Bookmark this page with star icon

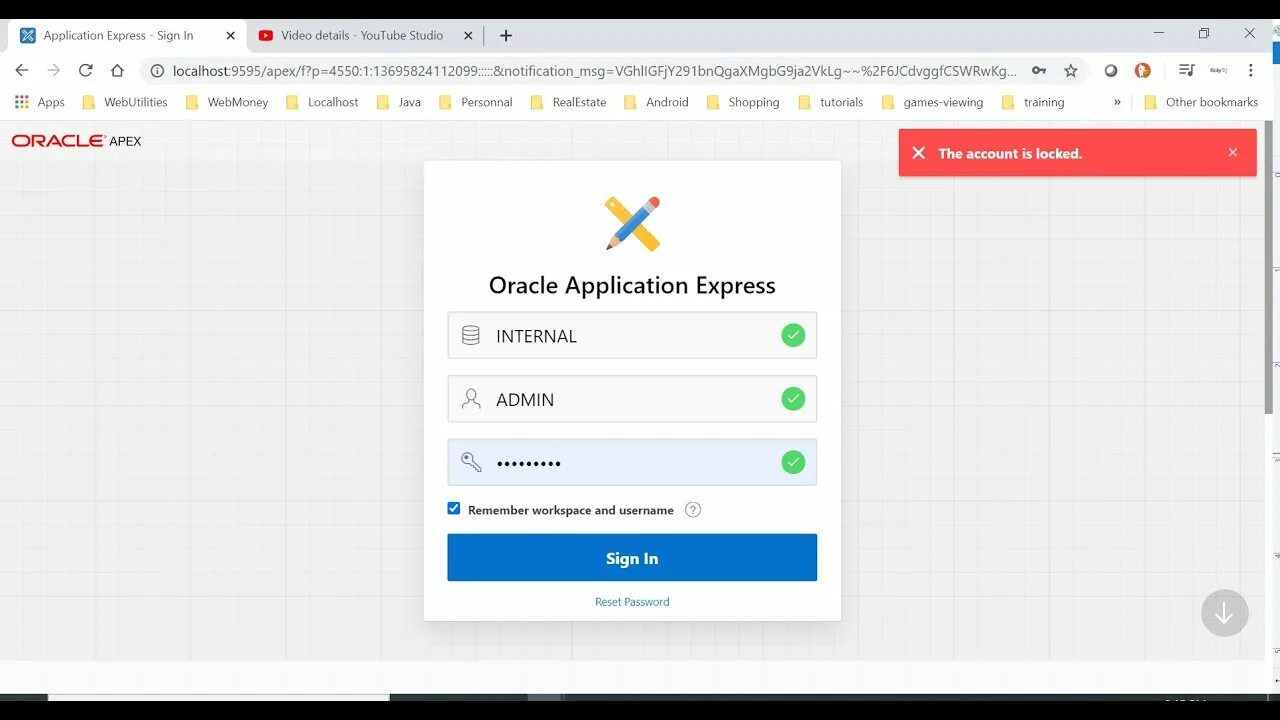(1071, 71)
